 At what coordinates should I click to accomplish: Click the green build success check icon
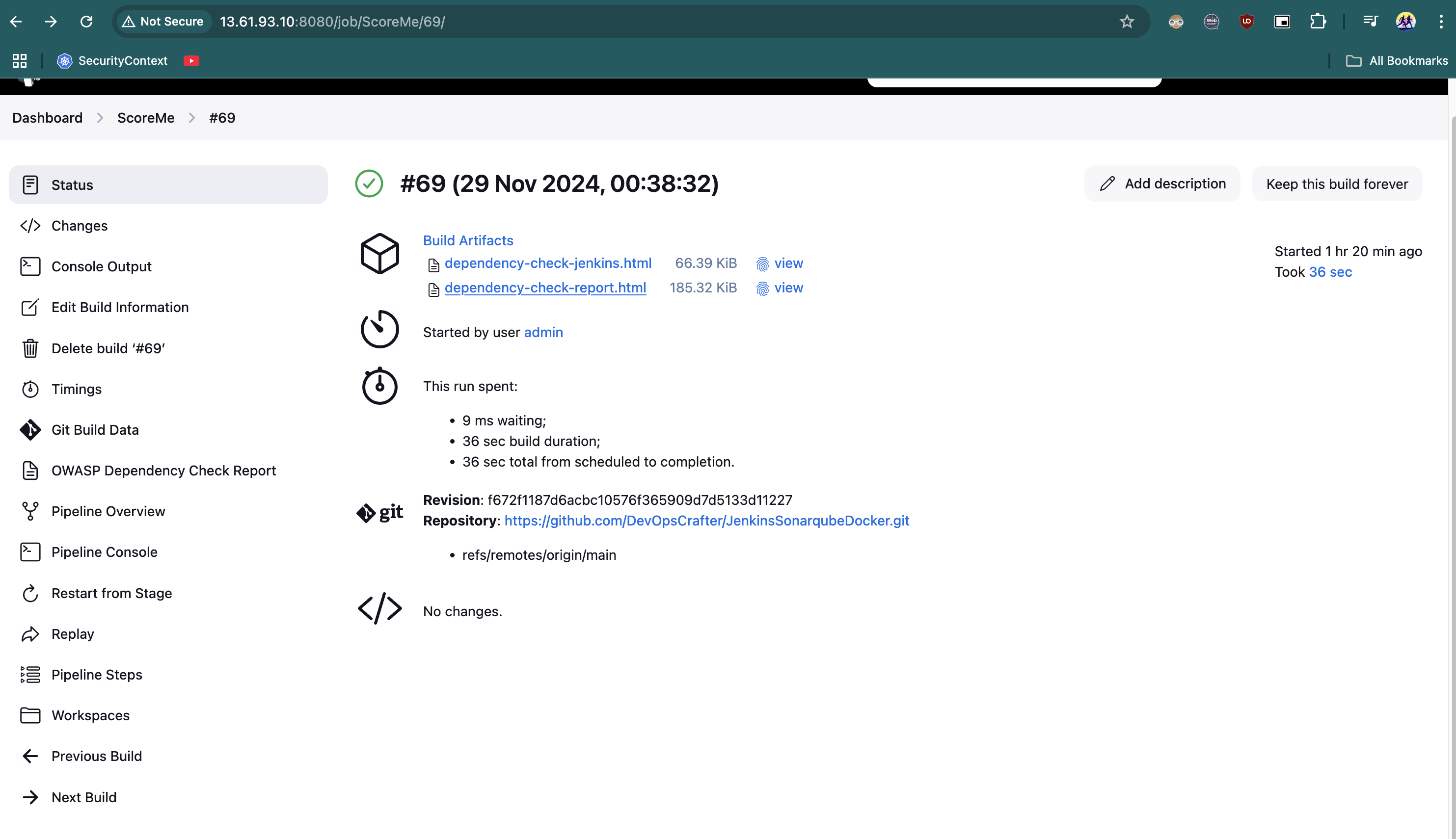(369, 184)
